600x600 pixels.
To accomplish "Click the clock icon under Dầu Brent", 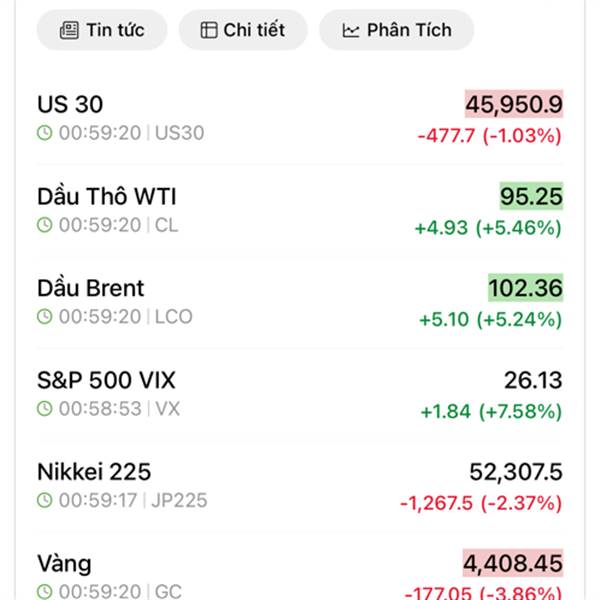I will [x=44, y=317].
